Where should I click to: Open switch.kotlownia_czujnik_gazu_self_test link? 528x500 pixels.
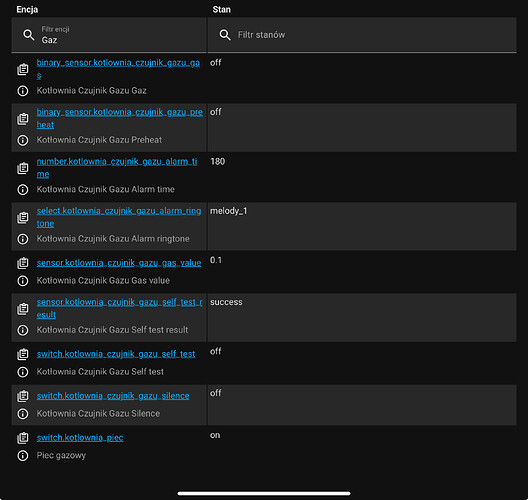click(x=116, y=354)
